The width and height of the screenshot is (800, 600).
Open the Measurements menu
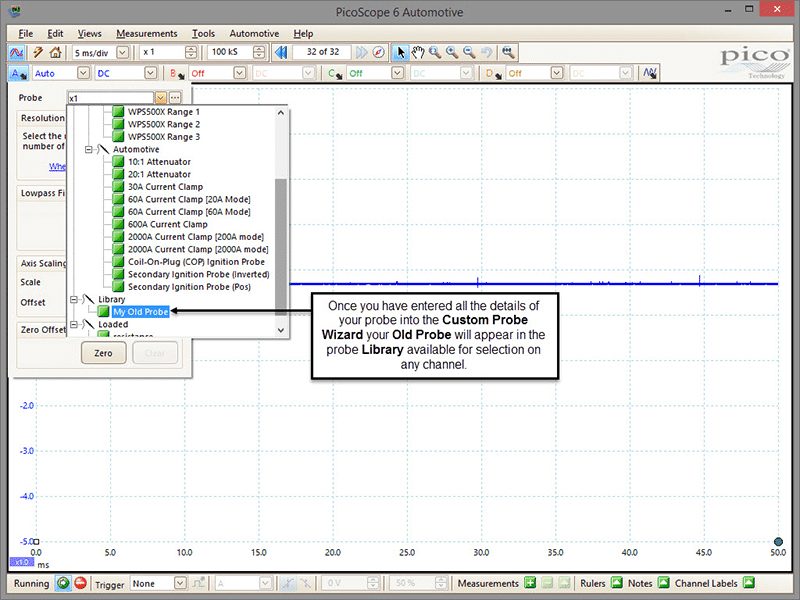pos(147,34)
